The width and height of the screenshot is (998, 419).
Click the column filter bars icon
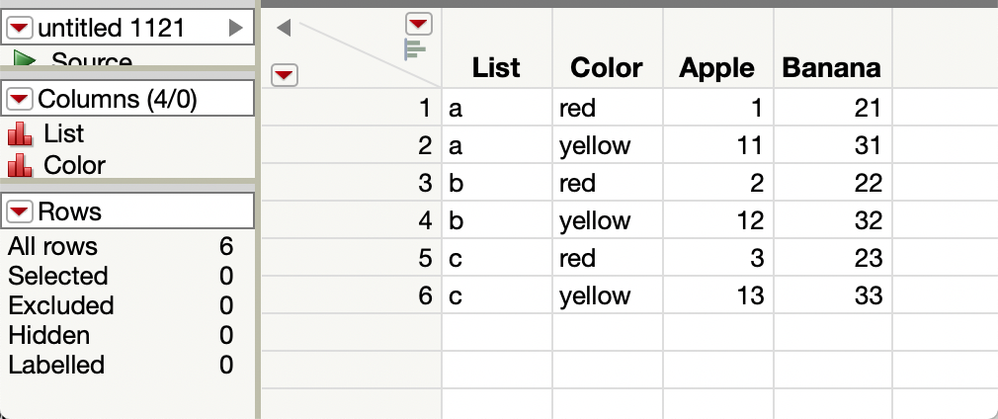[x=415, y=50]
